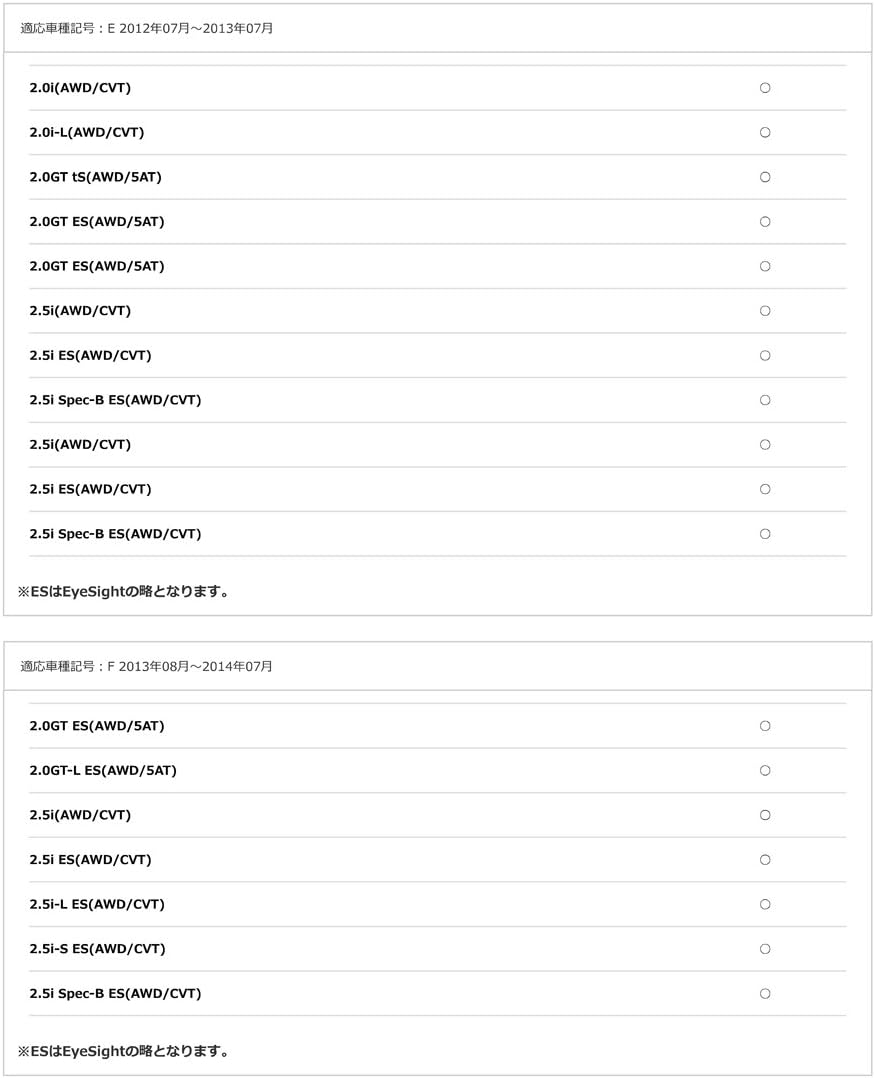Click the 2.0GT-L ES(AWD/5AT) model name
Image resolution: width=875 pixels, height=1078 pixels.
click(103, 771)
